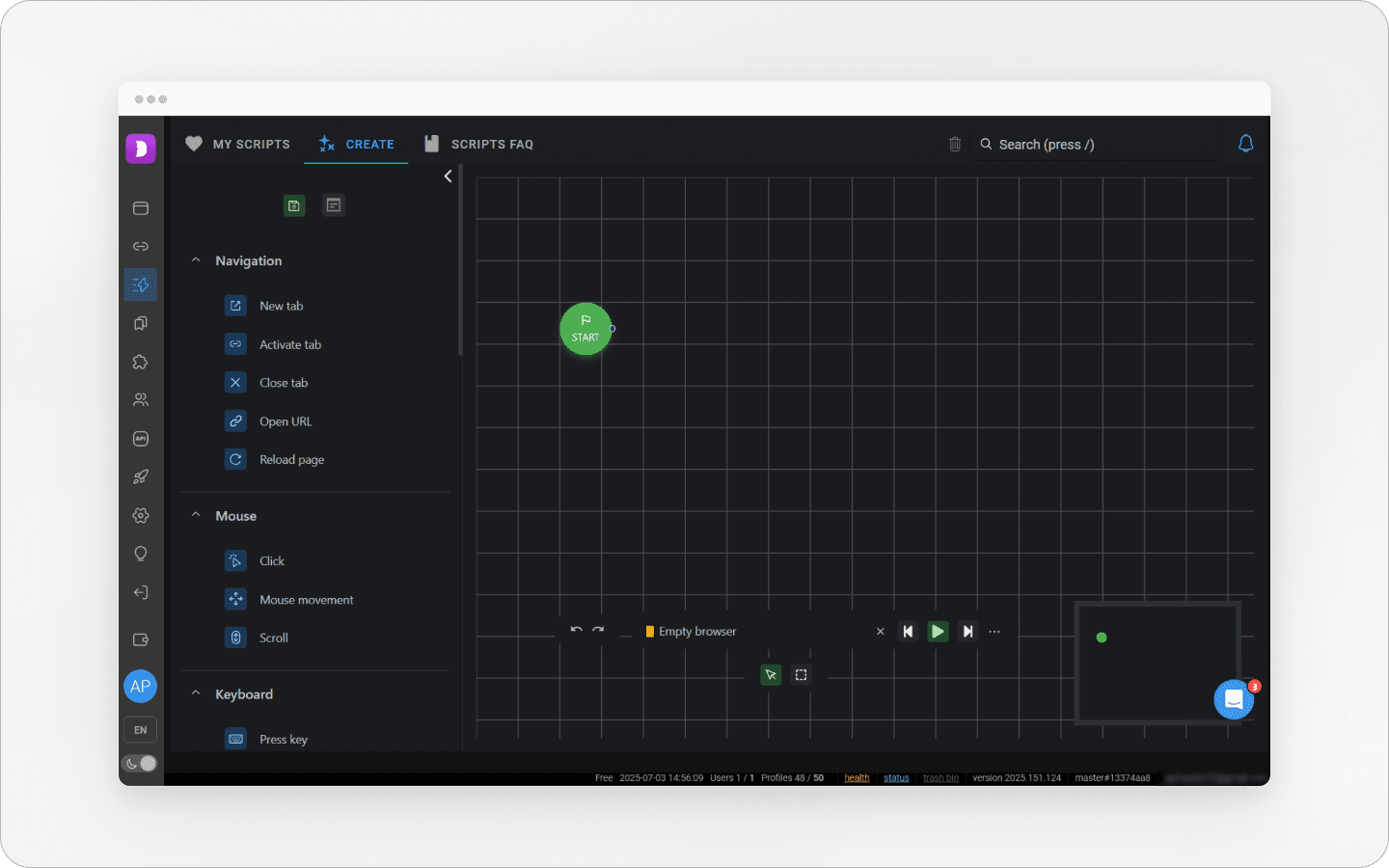Clear the Empty browser selection X
Screen dimensions: 1389x868
[x=880, y=632]
